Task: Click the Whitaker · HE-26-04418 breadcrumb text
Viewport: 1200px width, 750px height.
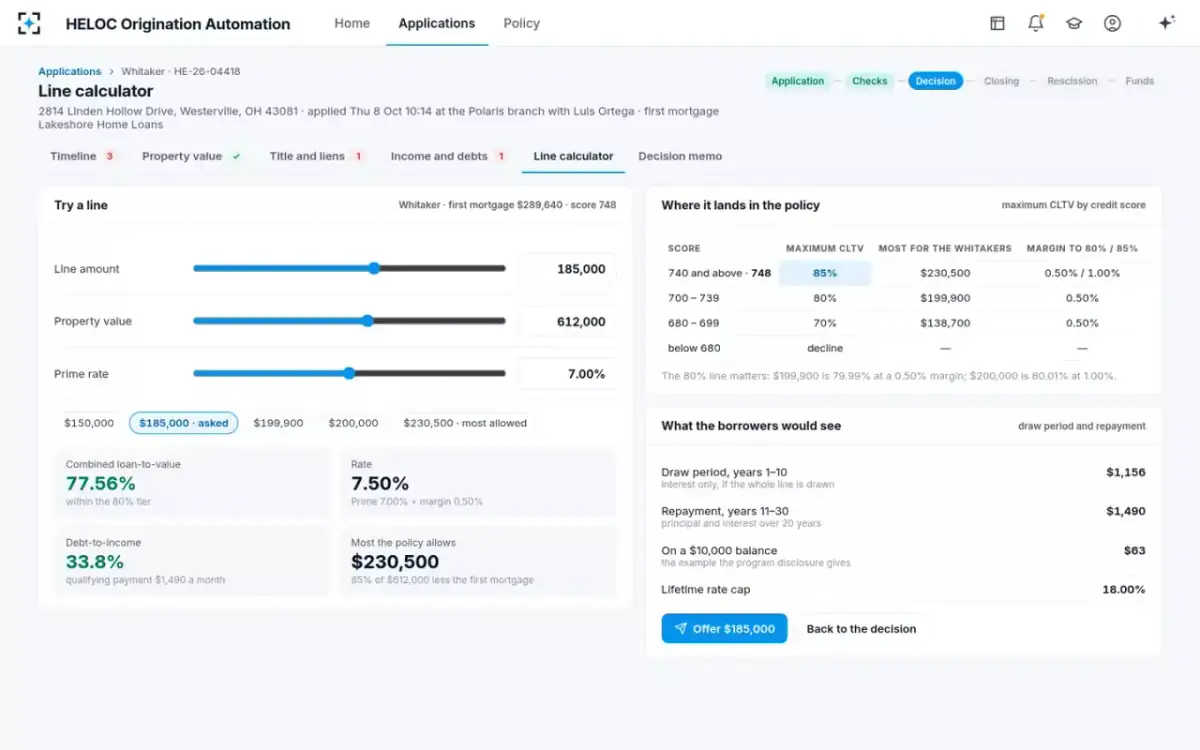Action: [181, 72]
